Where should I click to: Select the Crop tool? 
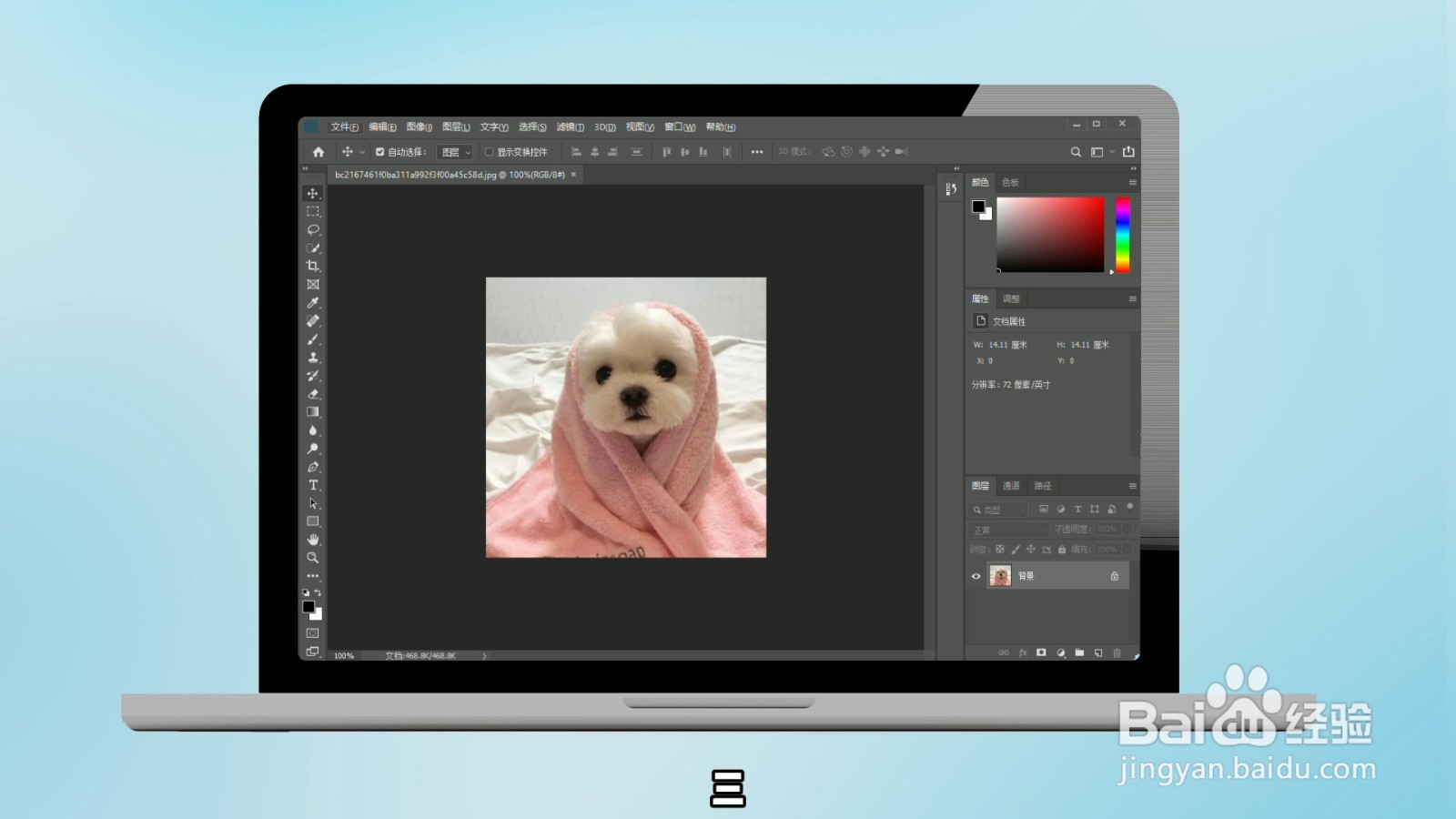[x=313, y=266]
